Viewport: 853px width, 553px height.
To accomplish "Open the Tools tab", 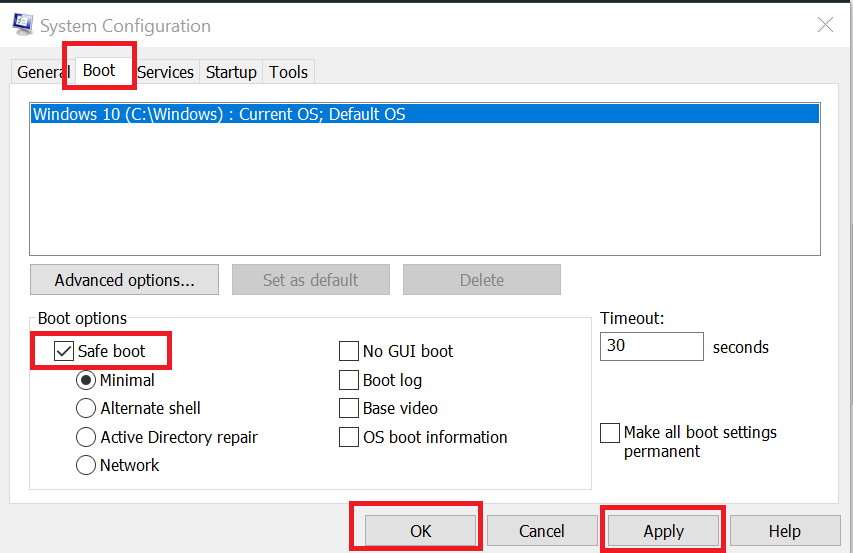I will pyautogui.click(x=289, y=72).
